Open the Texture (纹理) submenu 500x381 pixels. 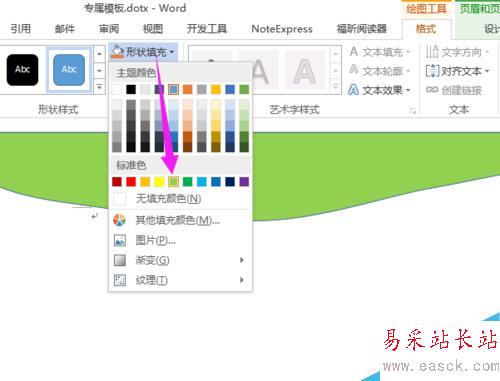180,280
